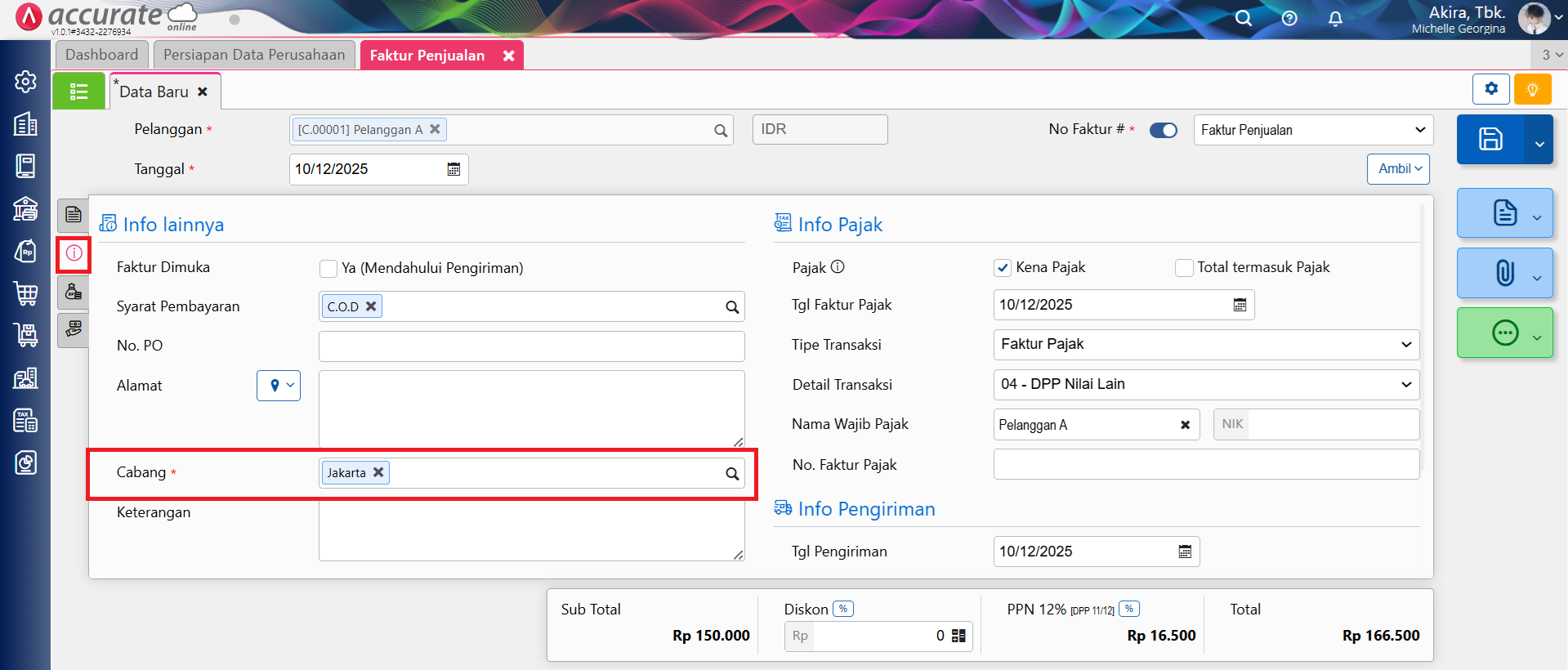Open the shopping cart sidebar module
Screen dimensions: 1568x670
pyautogui.click(x=25, y=293)
